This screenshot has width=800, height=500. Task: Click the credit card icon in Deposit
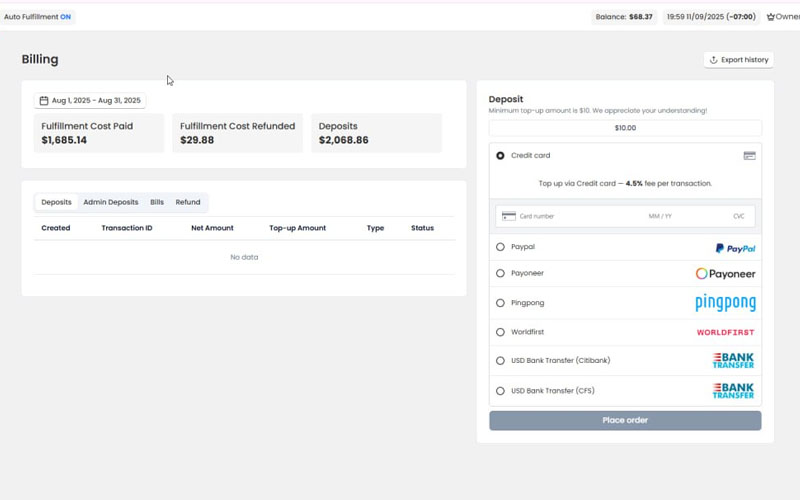point(749,156)
